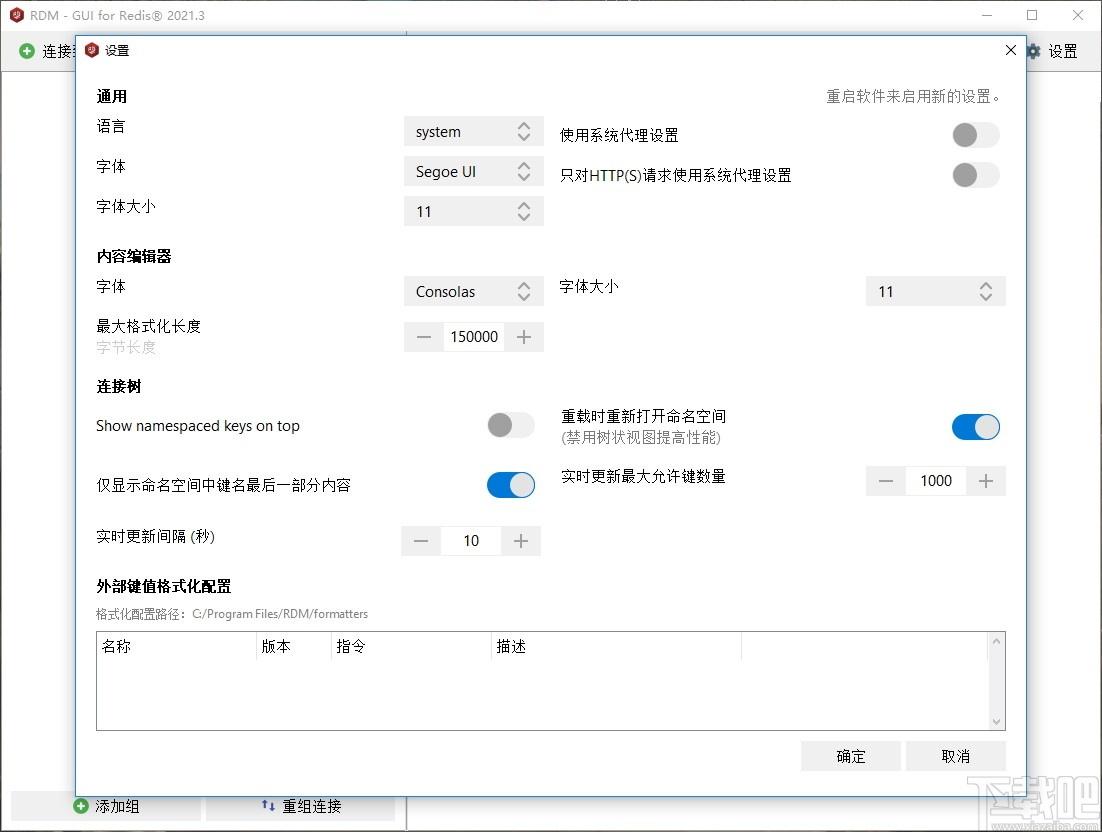Screen dimensions: 1102x832
Task: Decrease live update max keys with minus
Action: click(886, 481)
